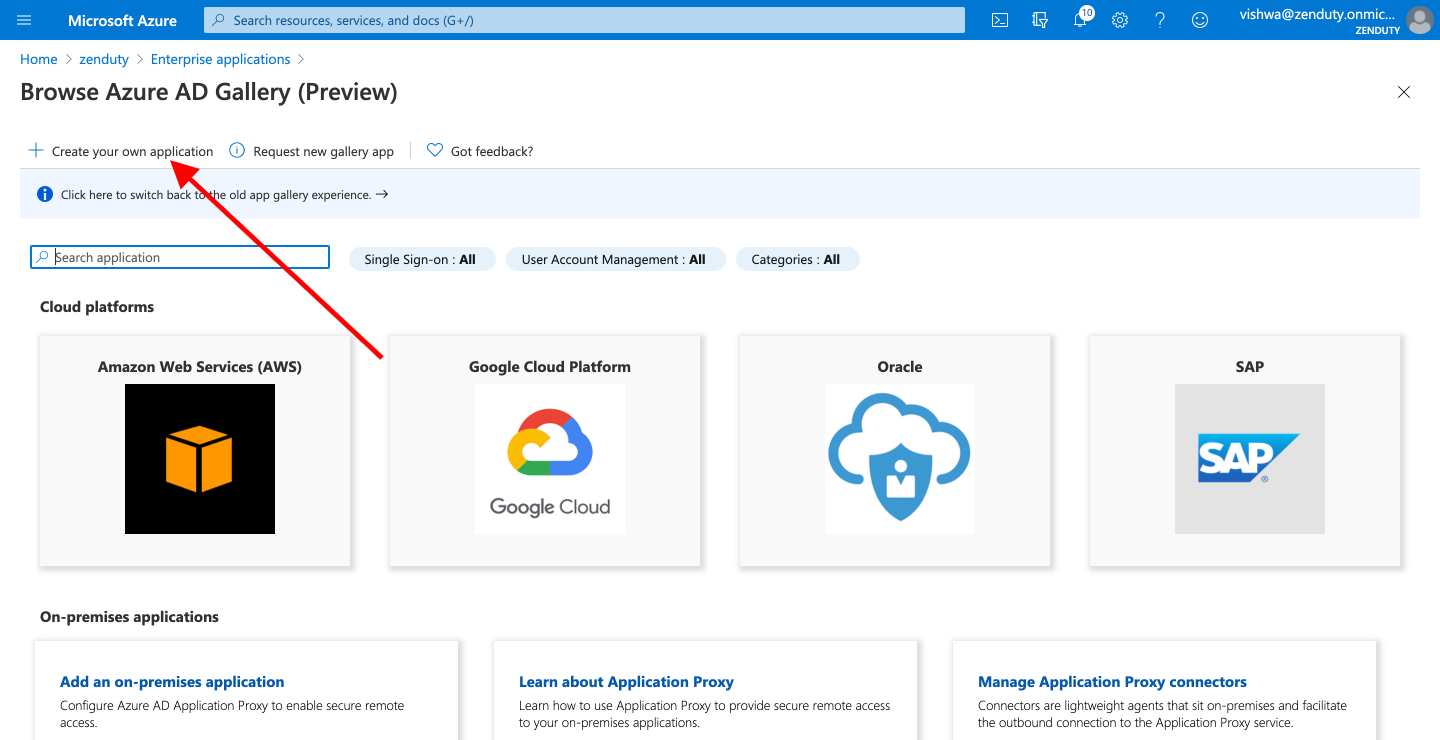Go to Enterprise applications breadcrumb
1440x740 pixels.
click(220, 59)
